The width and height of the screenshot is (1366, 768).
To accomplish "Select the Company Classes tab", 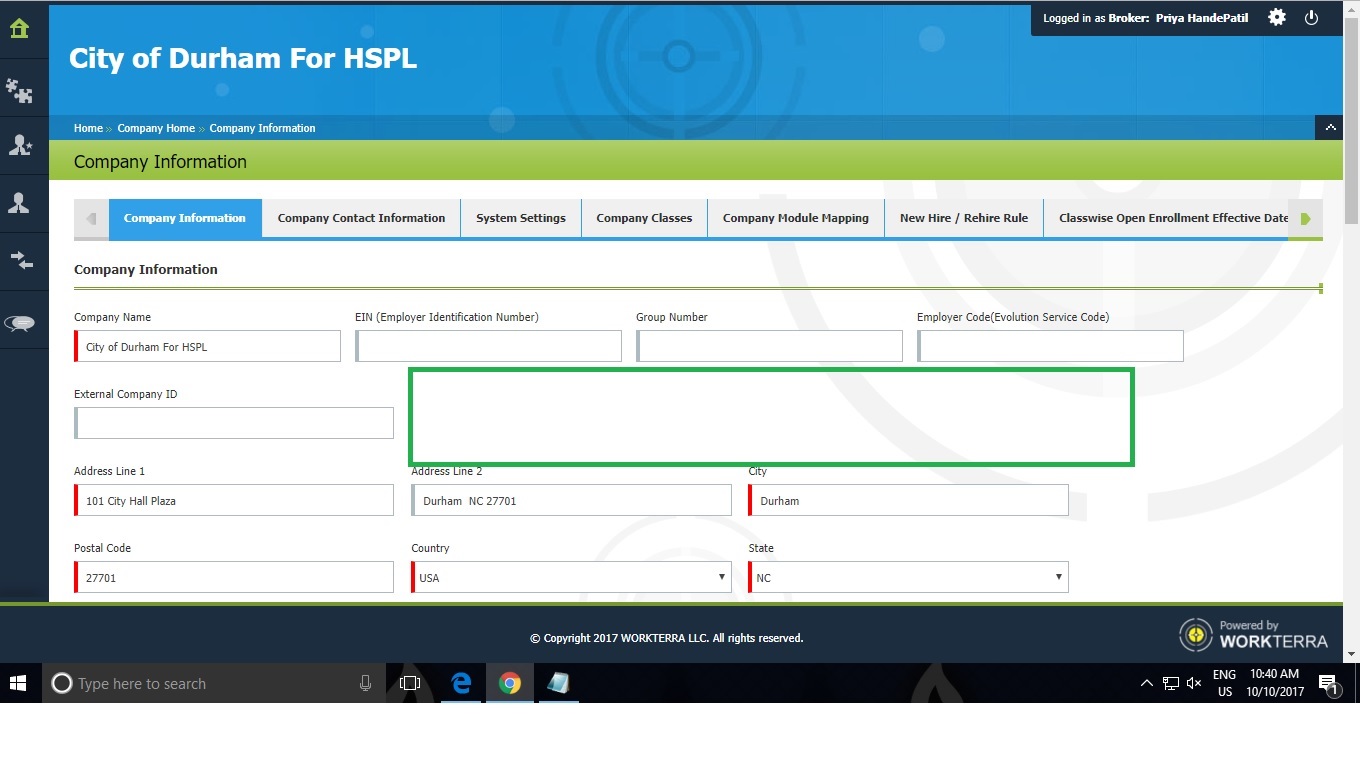I will (x=644, y=218).
